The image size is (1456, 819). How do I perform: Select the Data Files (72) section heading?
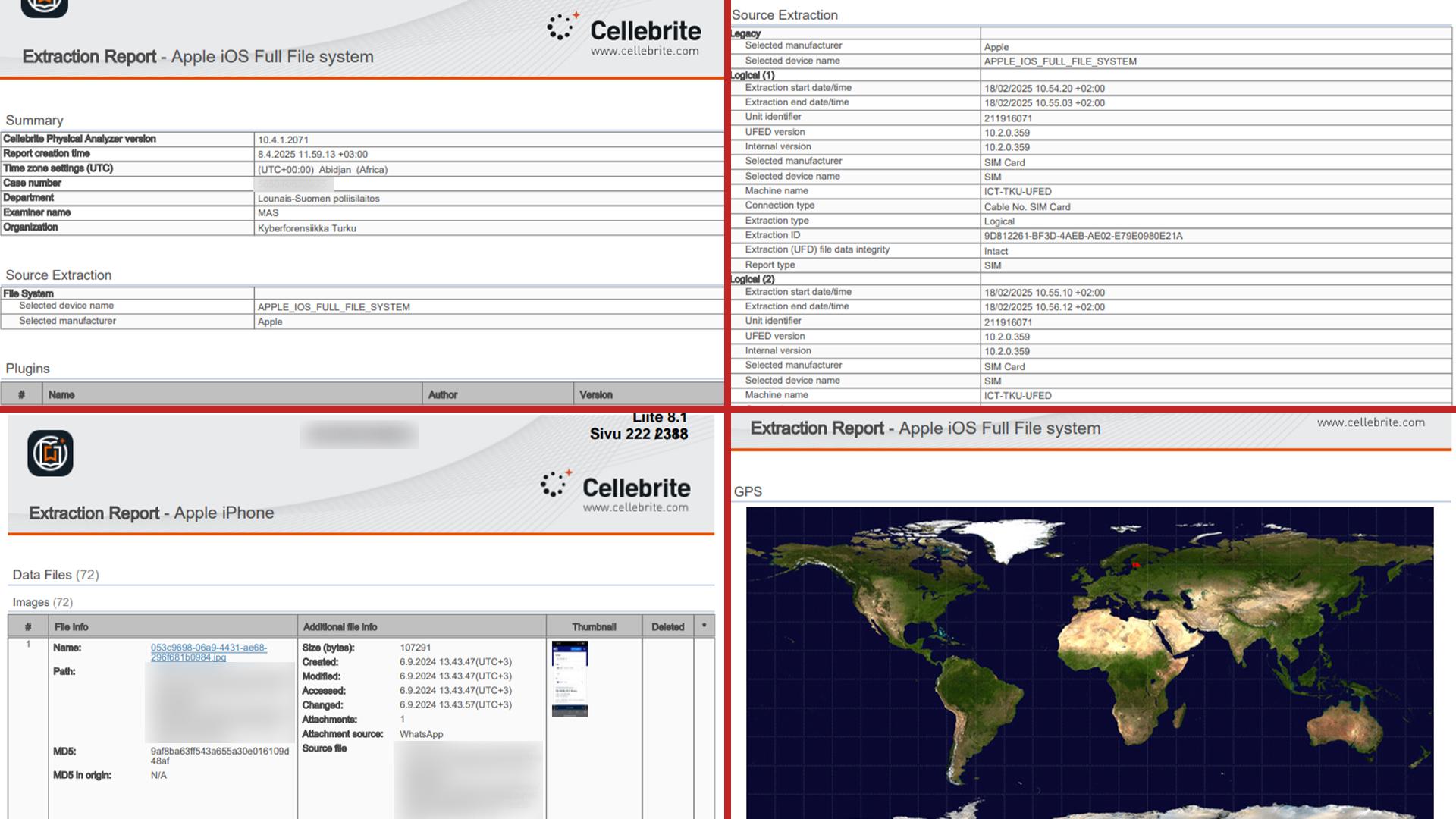tap(55, 575)
